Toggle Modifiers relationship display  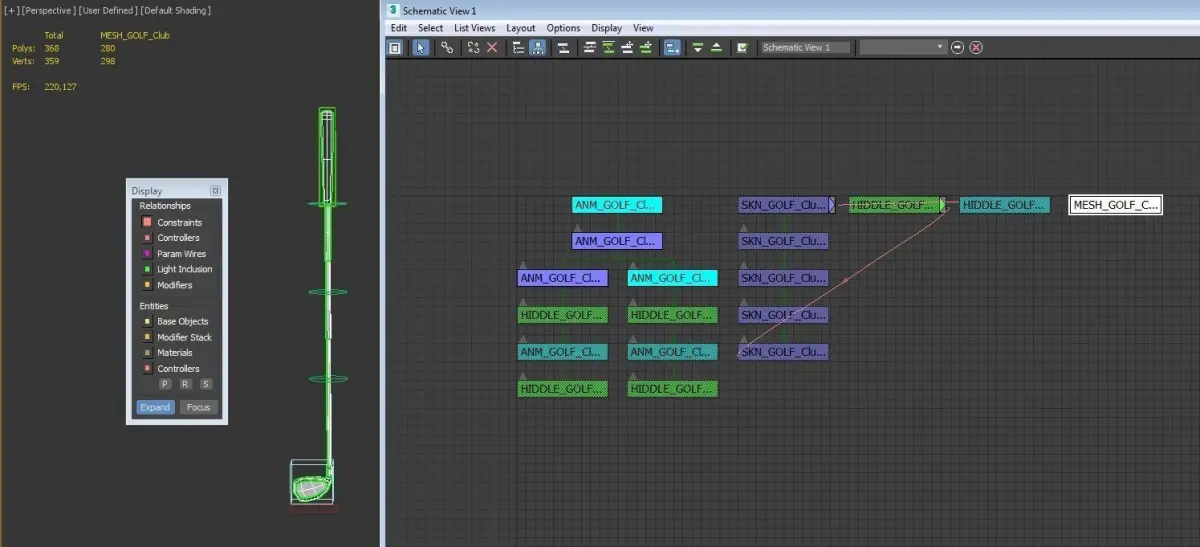click(x=146, y=285)
